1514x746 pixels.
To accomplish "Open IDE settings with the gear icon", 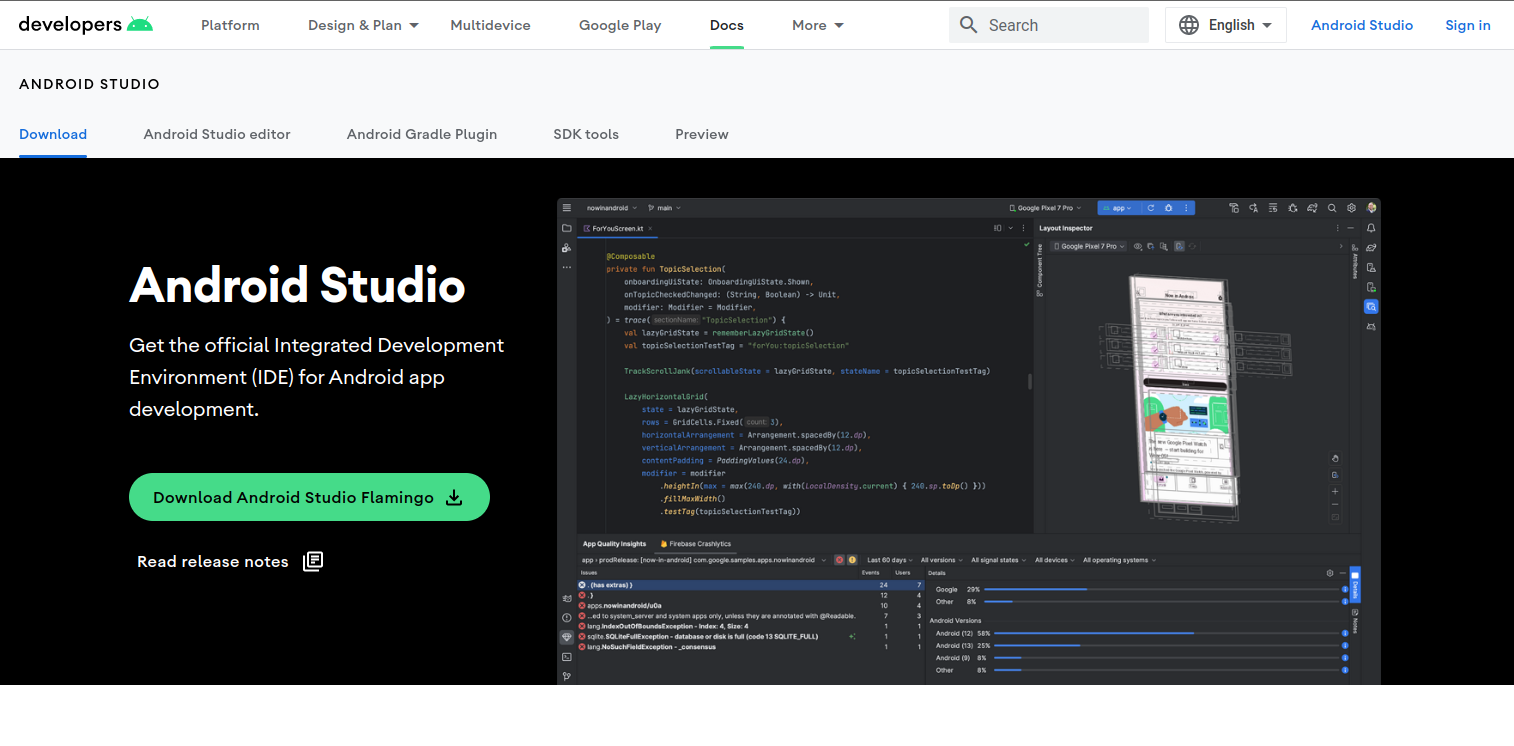I will (1352, 208).
